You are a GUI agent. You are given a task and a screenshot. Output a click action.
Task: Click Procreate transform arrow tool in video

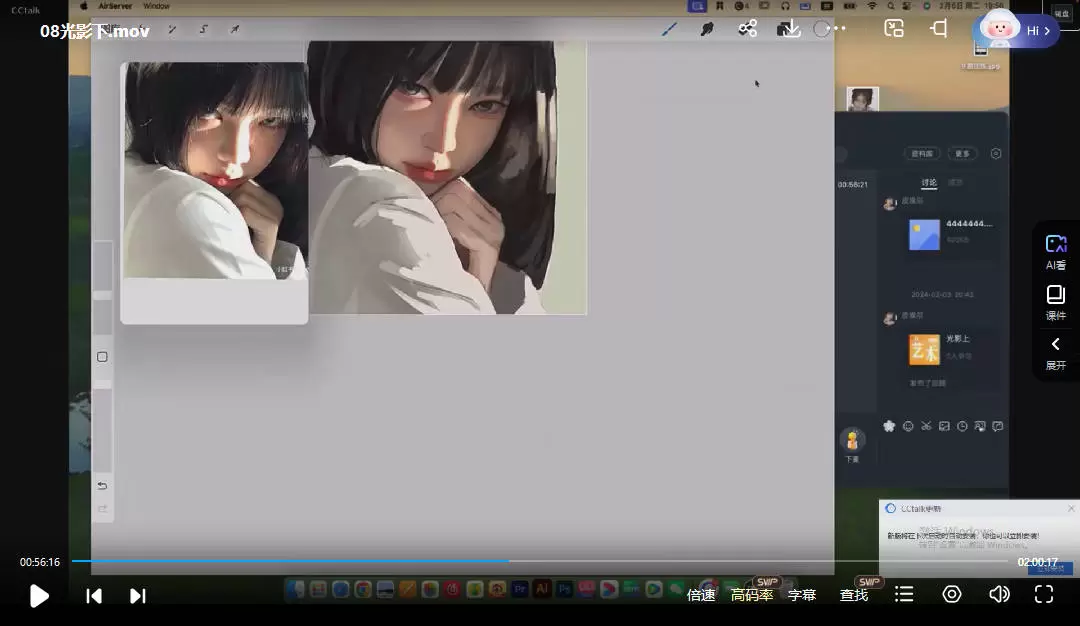(235, 30)
